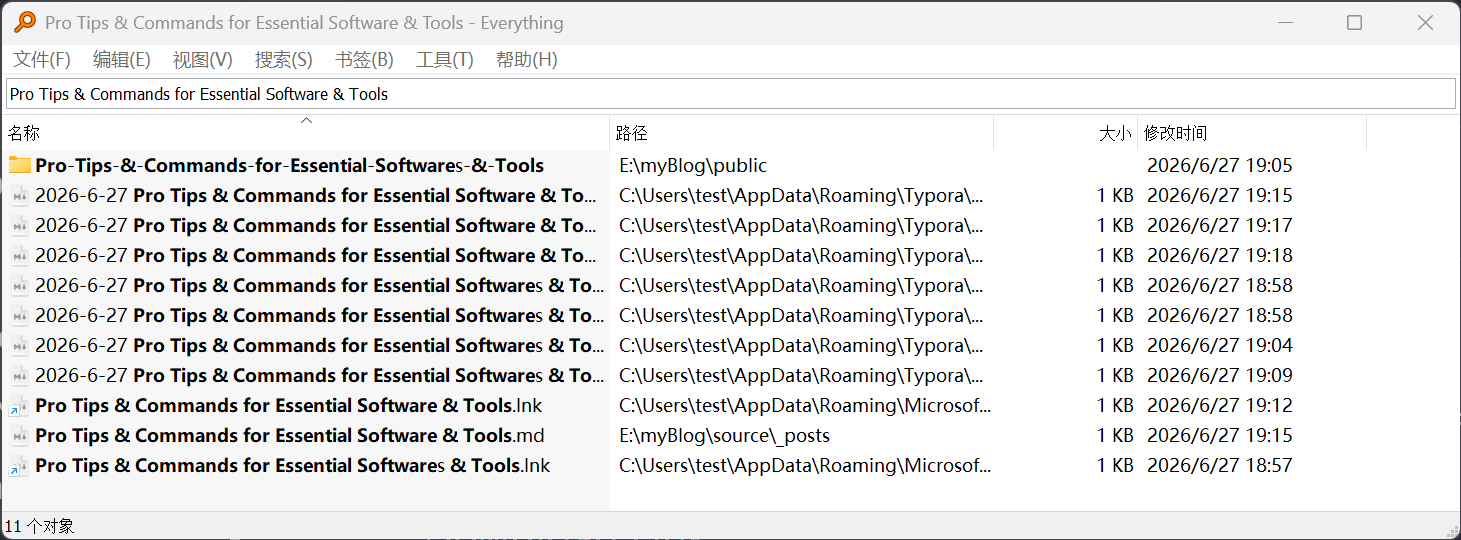This screenshot has width=1461, height=540.
Task: Click the Microsoft path of the .lnk modified 19:12
Action: point(805,405)
